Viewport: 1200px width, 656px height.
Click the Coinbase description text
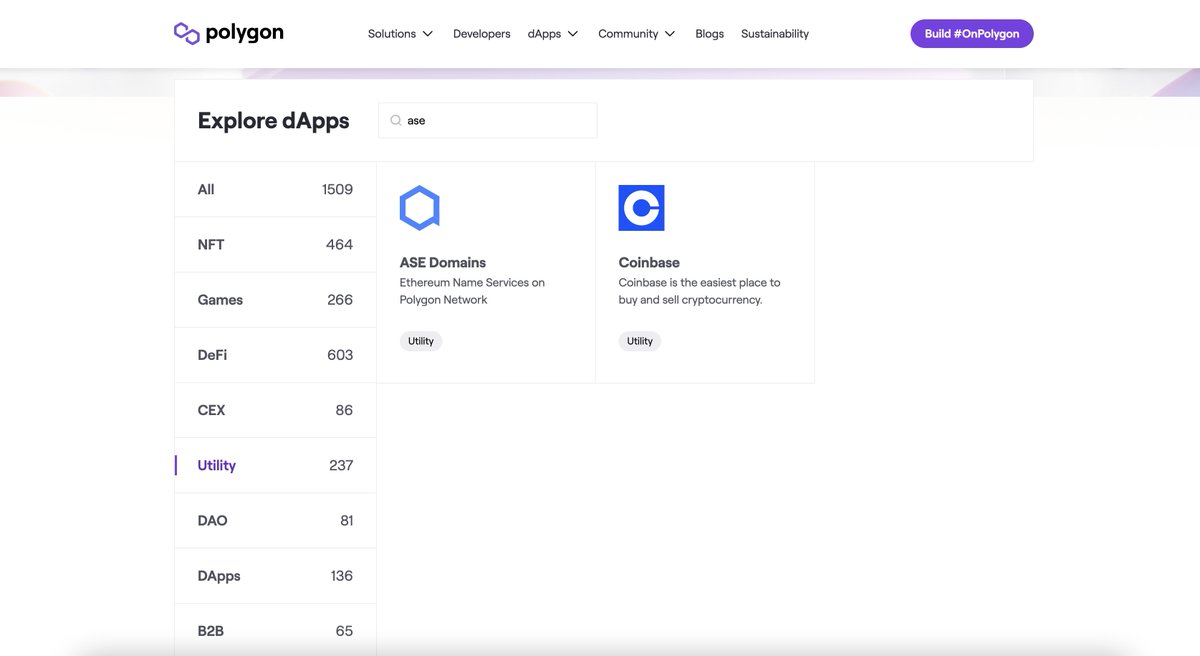tap(699, 291)
